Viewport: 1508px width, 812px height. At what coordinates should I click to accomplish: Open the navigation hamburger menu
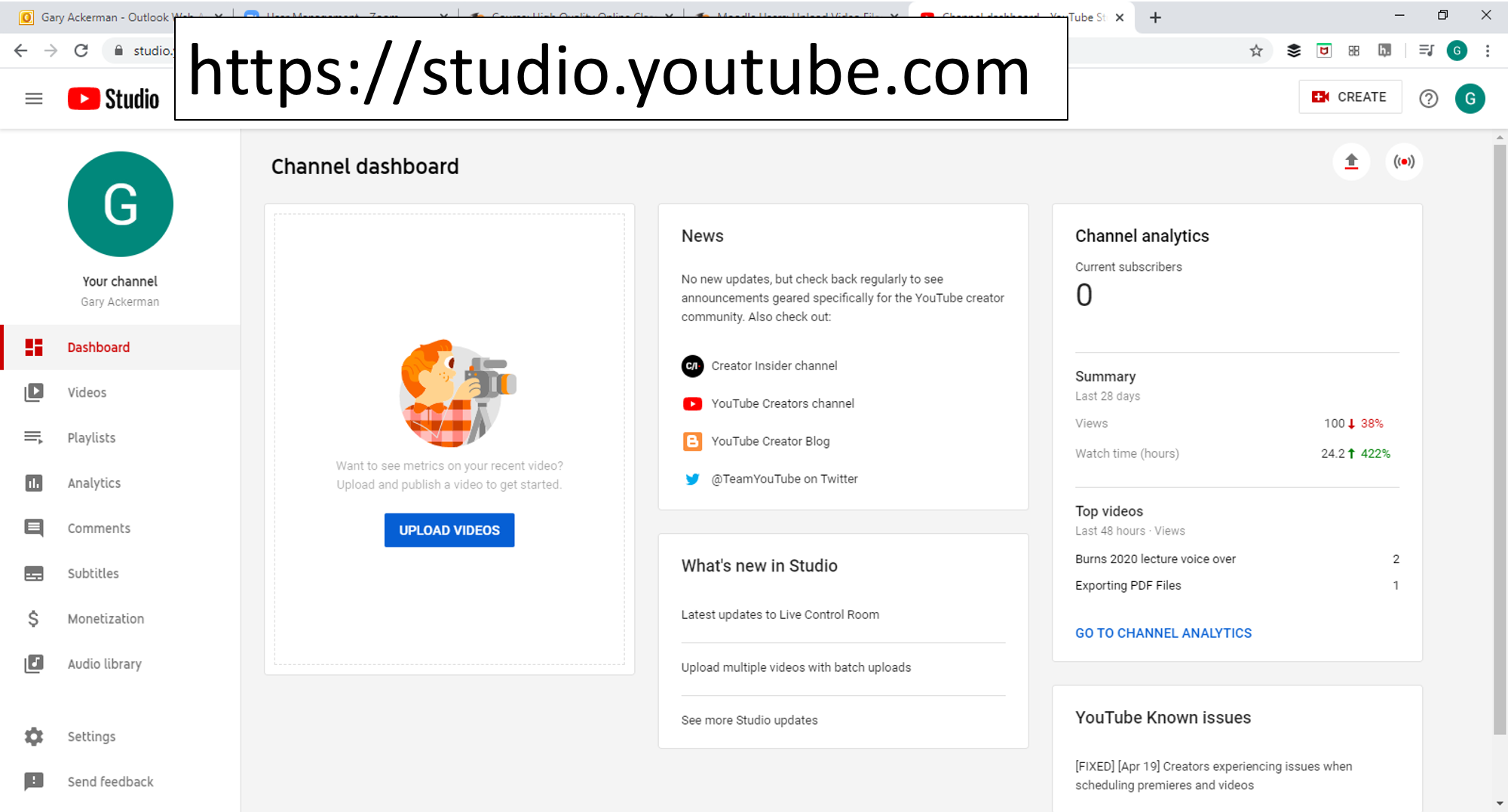[x=34, y=98]
